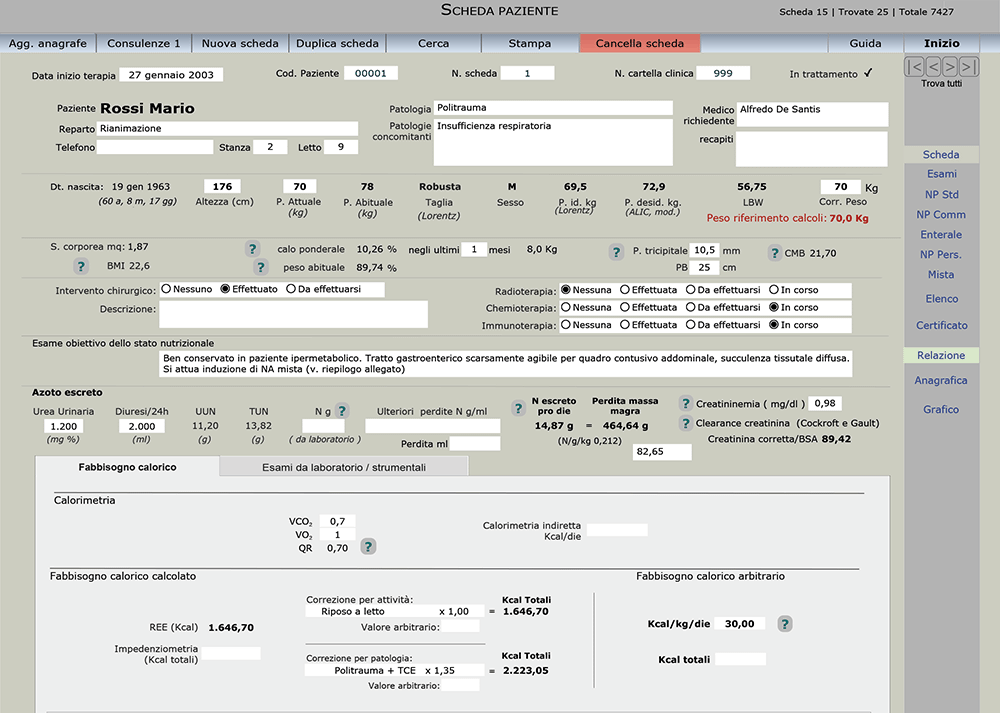Click the help icon next to QR value
Screen dimensions: 1000x713
click(x=368, y=547)
